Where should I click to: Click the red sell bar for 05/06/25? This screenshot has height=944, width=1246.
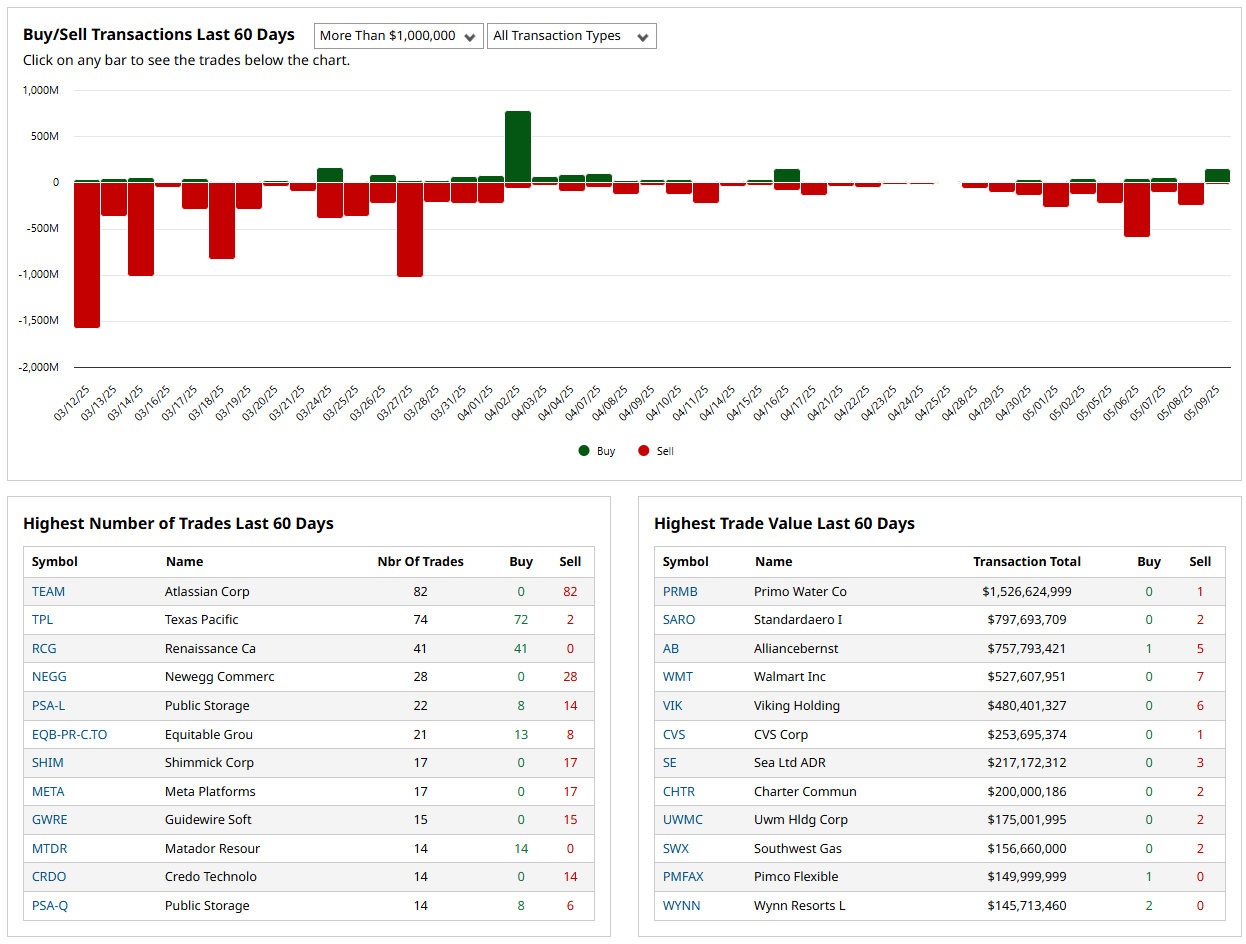(x=1137, y=210)
